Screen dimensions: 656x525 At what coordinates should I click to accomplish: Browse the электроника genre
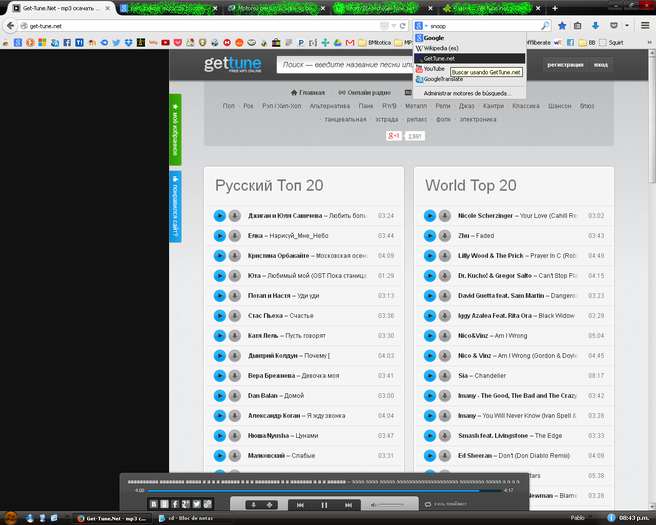click(x=478, y=119)
